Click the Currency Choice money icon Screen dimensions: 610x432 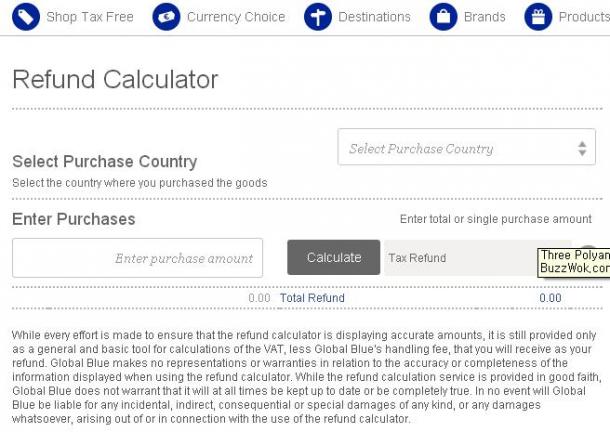click(167, 17)
